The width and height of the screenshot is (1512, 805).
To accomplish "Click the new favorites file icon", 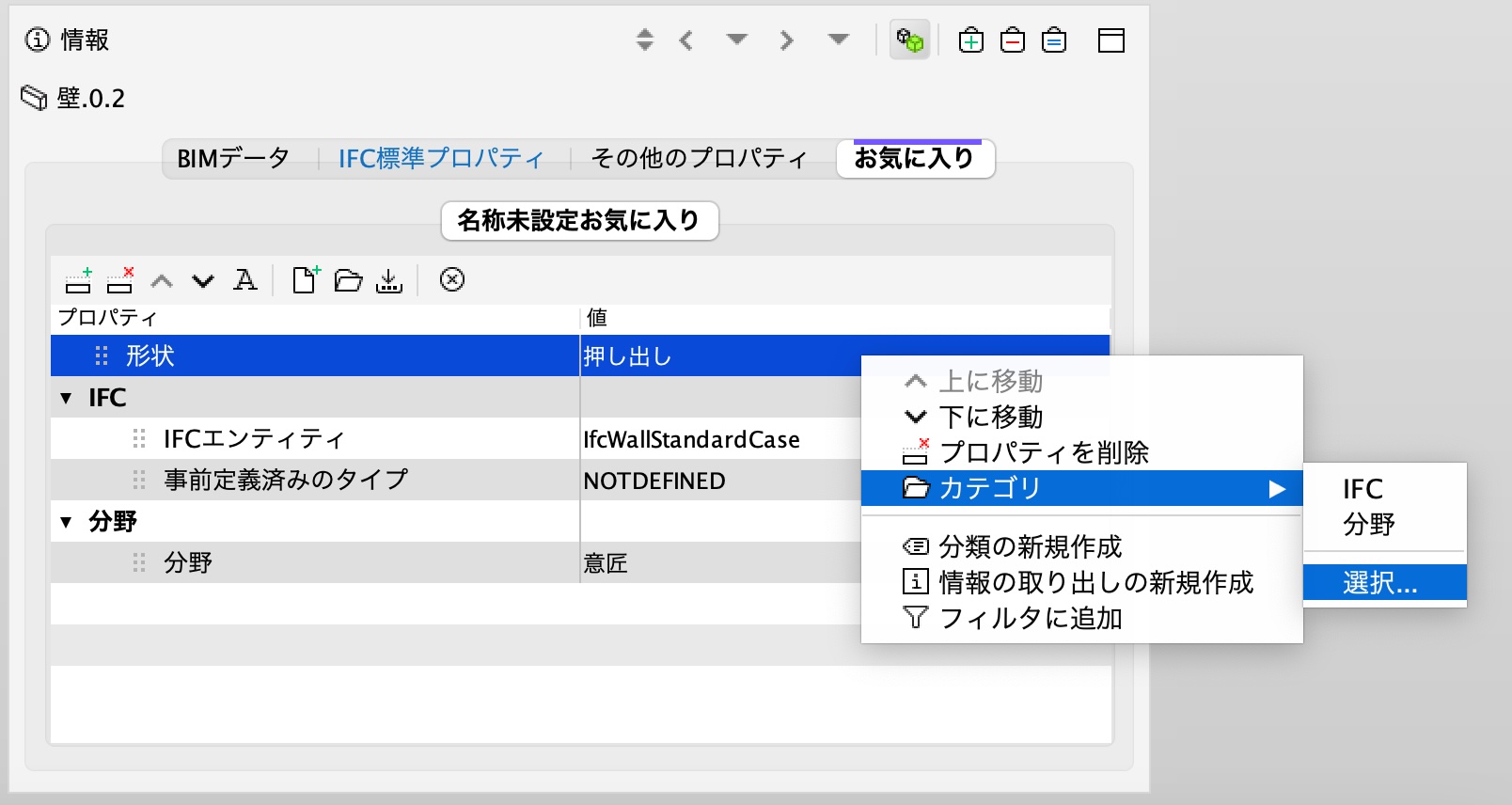I will tap(306, 279).
